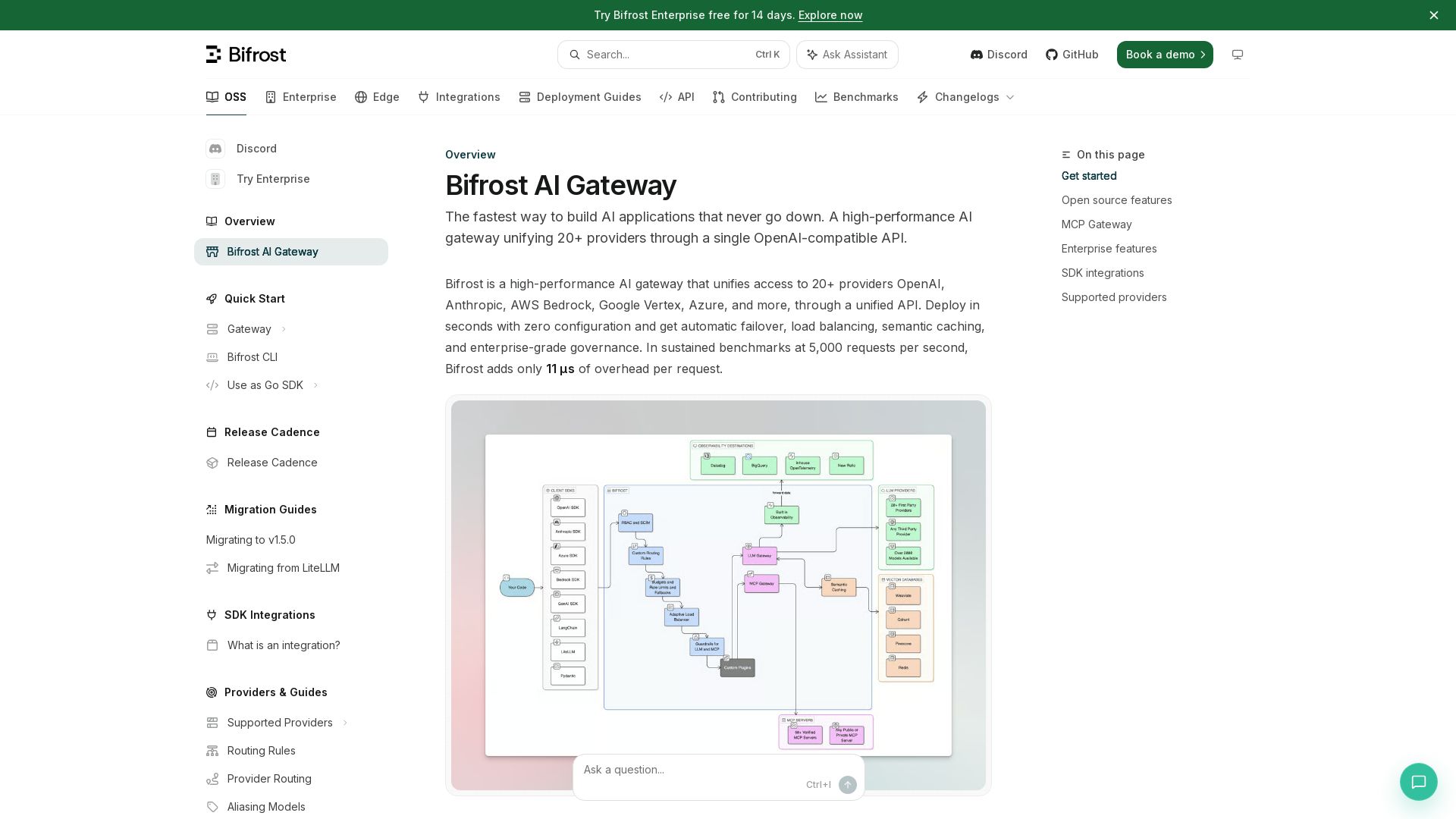Jump to Supported providers section

tap(1114, 297)
